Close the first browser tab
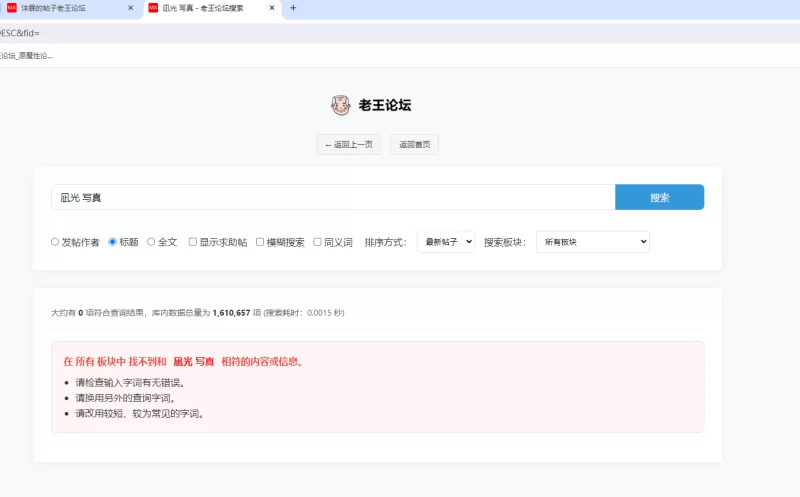This screenshot has width=800, height=497. (131, 8)
